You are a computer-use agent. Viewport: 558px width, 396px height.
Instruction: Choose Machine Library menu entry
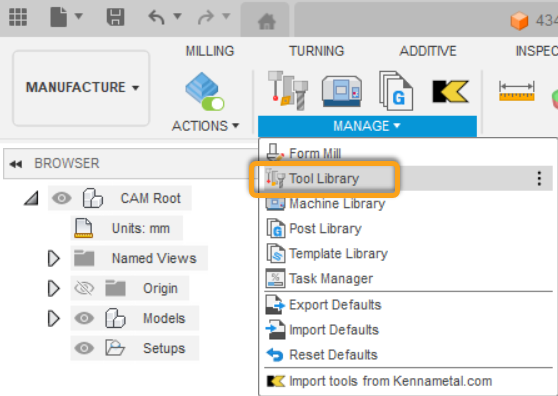[337, 204]
